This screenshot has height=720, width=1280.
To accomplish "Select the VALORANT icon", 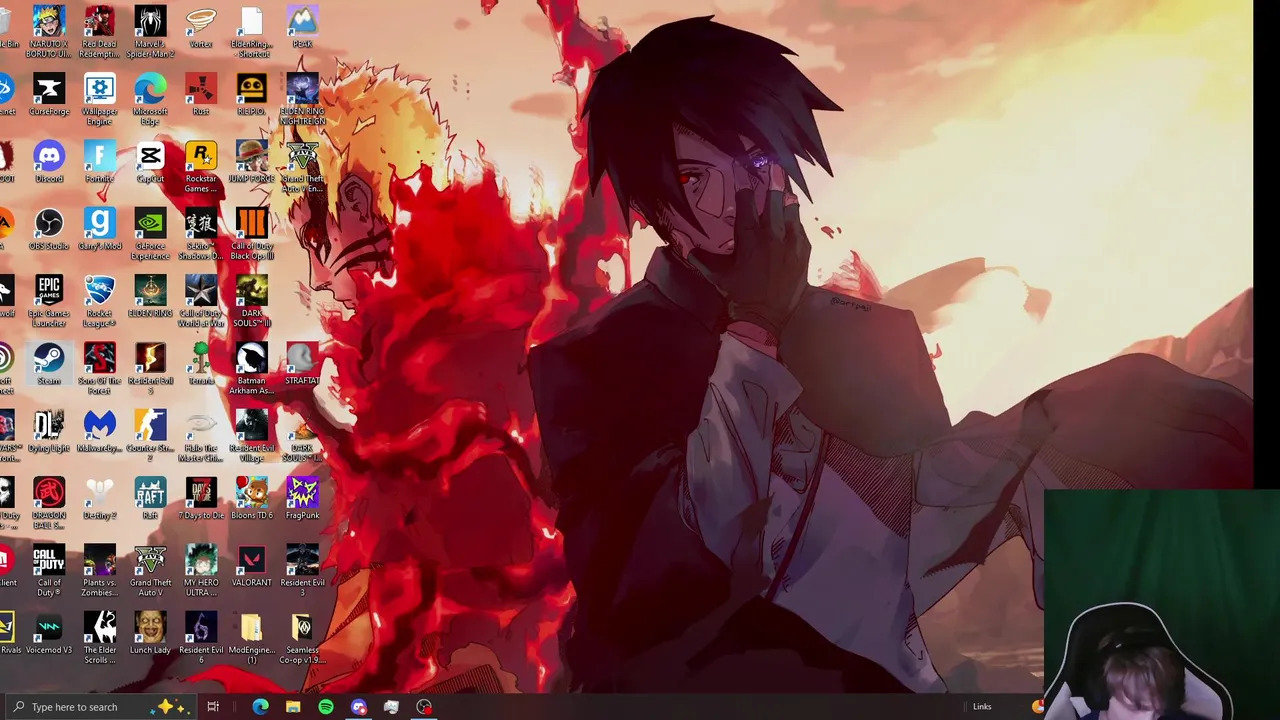I will 251,565.
